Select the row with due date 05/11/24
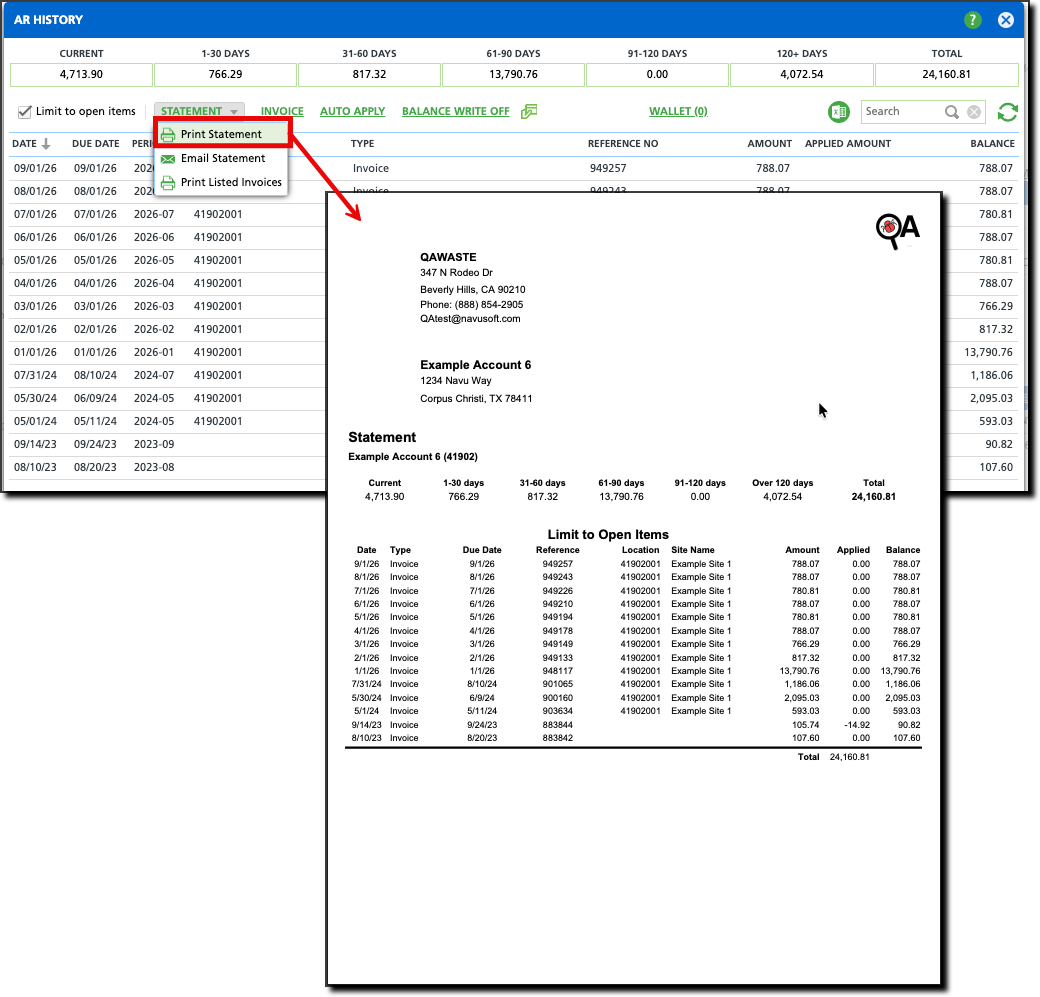1040x997 pixels. 167,421
